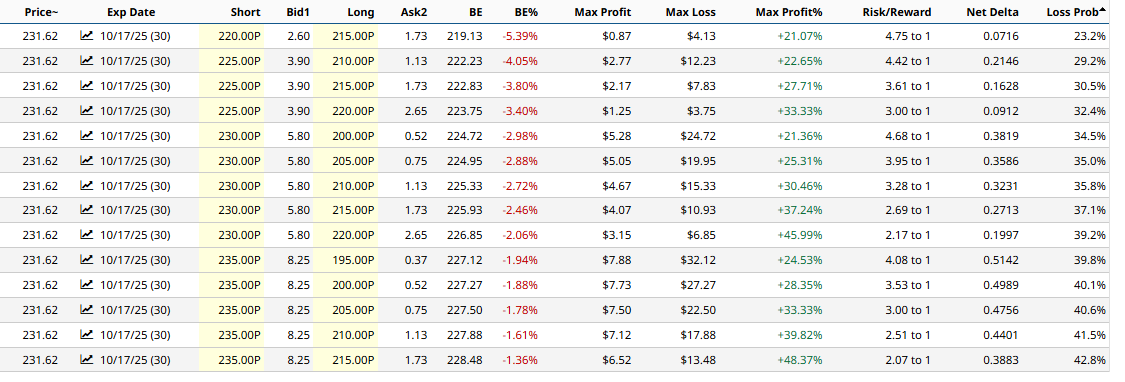This screenshot has width=1125, height=382.
Task: Click the +48.37% max profit value
Action: click(799, 359)
